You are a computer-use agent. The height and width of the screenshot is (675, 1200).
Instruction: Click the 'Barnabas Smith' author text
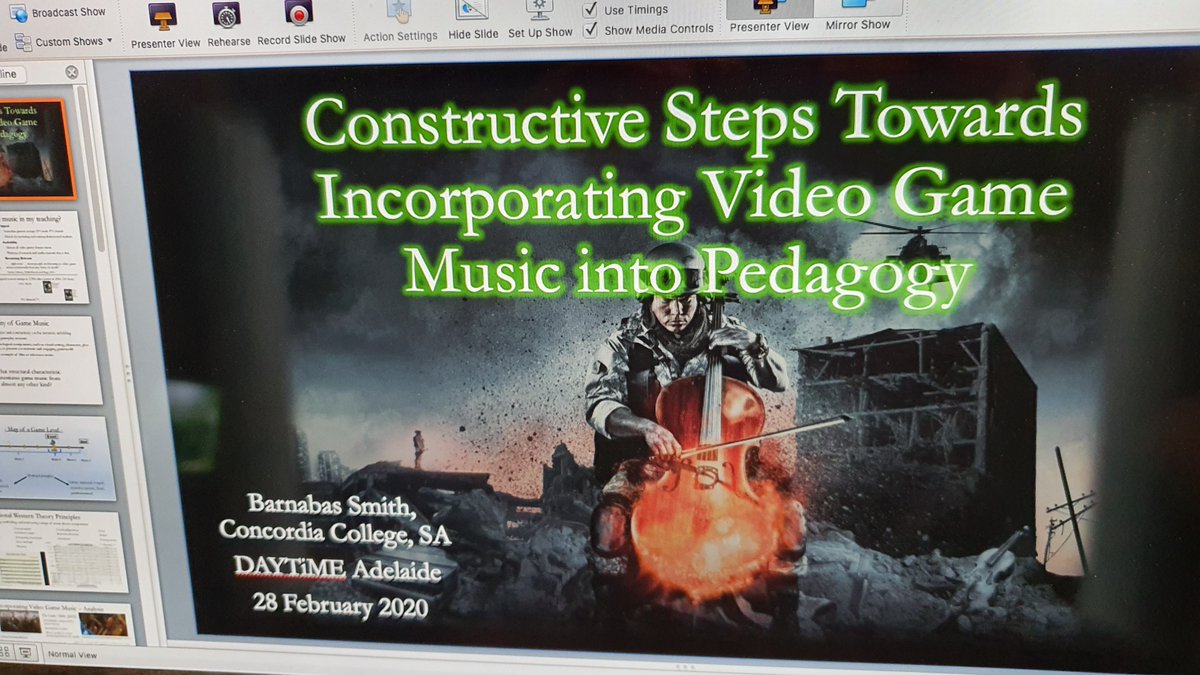point(333,502)
